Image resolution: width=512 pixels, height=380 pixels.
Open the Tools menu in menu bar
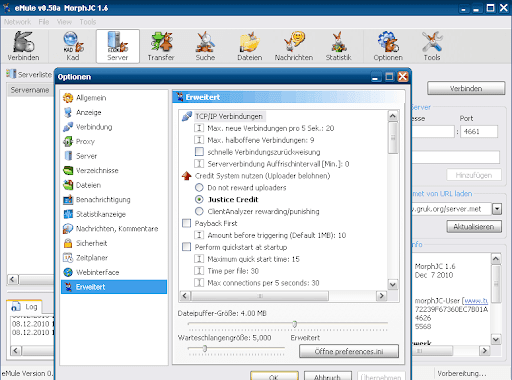(x=88, y=22)
